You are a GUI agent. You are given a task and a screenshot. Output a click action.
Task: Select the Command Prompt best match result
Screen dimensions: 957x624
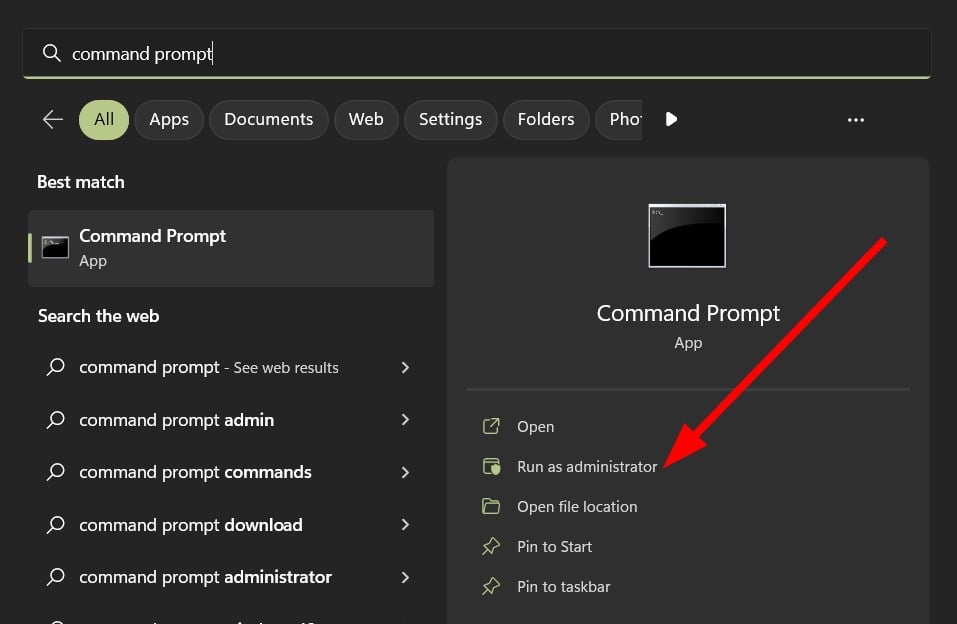pyautogui.click(x=231, y=247)
